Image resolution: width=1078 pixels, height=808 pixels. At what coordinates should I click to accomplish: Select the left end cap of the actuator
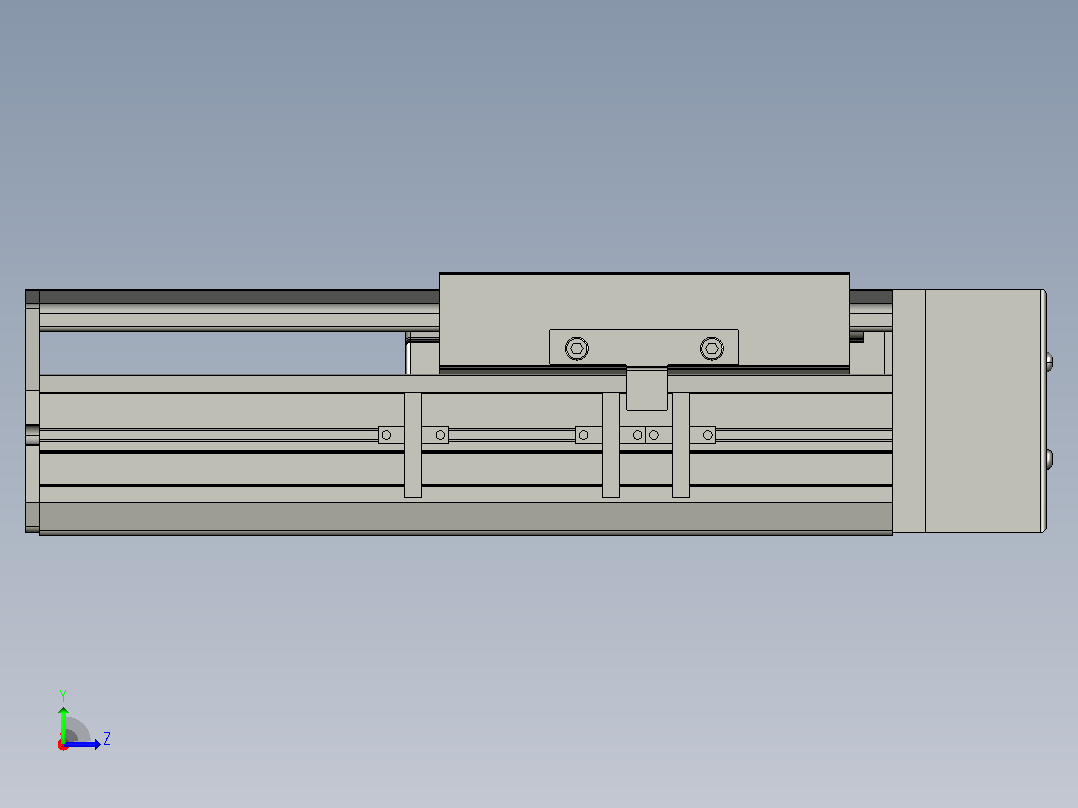point(32,411)
